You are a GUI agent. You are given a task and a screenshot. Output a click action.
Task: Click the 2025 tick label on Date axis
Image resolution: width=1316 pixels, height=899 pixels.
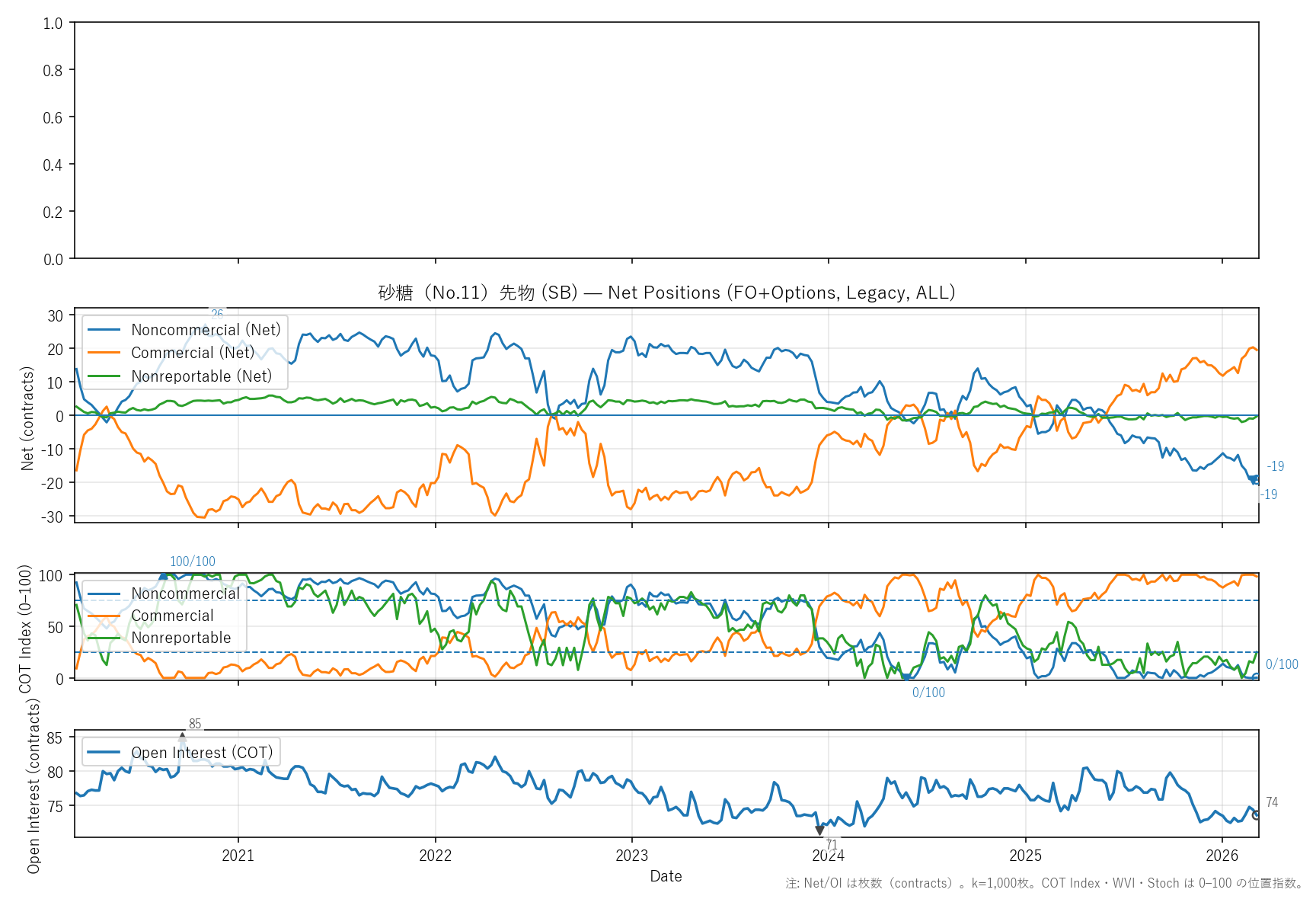(1025, 856)
